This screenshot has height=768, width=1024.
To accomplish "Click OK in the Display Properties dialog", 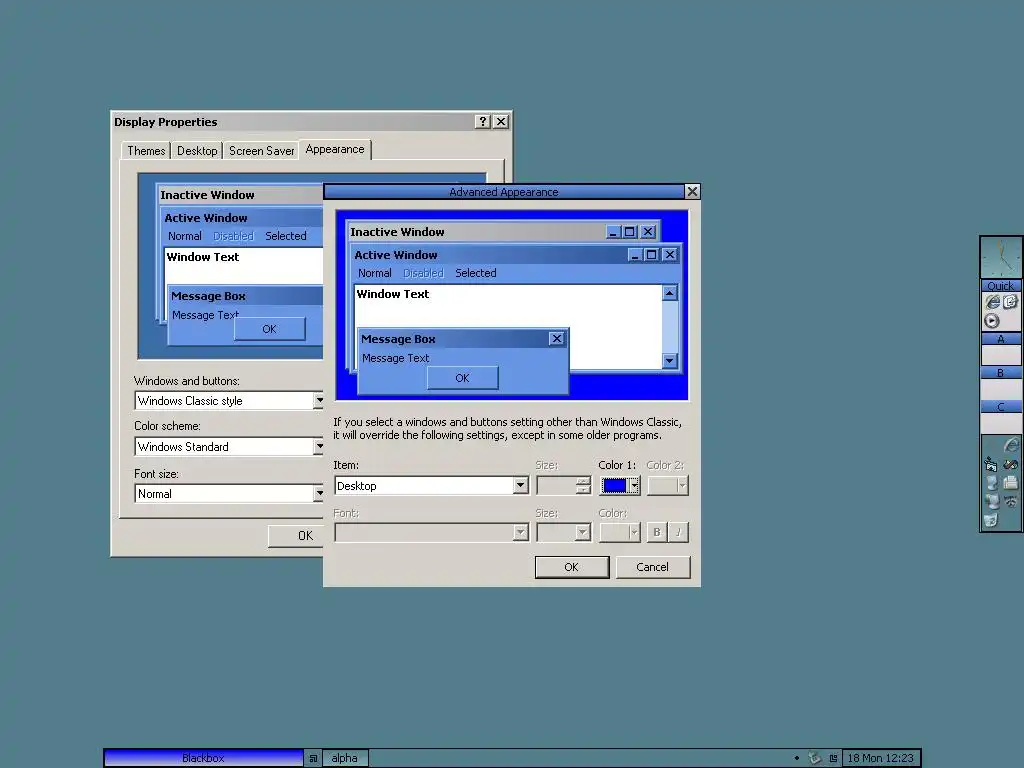I will click(297, 536).
